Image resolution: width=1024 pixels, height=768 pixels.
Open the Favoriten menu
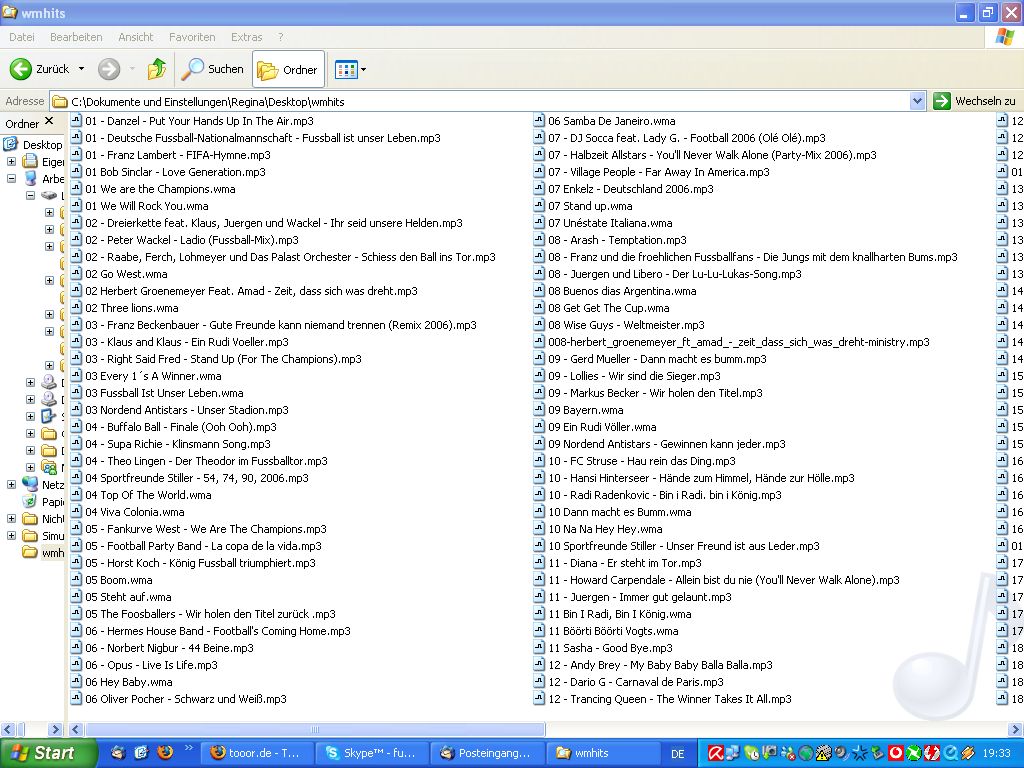192,37
